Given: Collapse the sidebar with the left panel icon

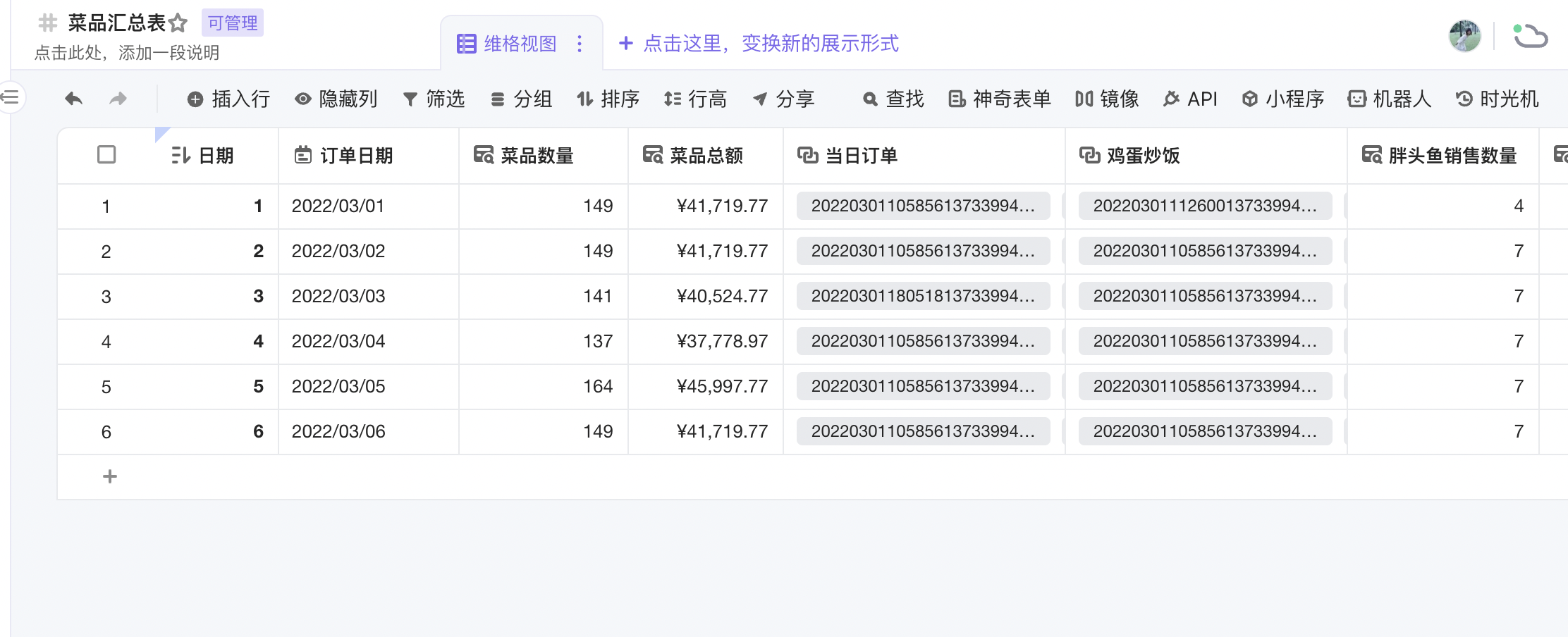Looking at the screenshot, I should 10,97.
